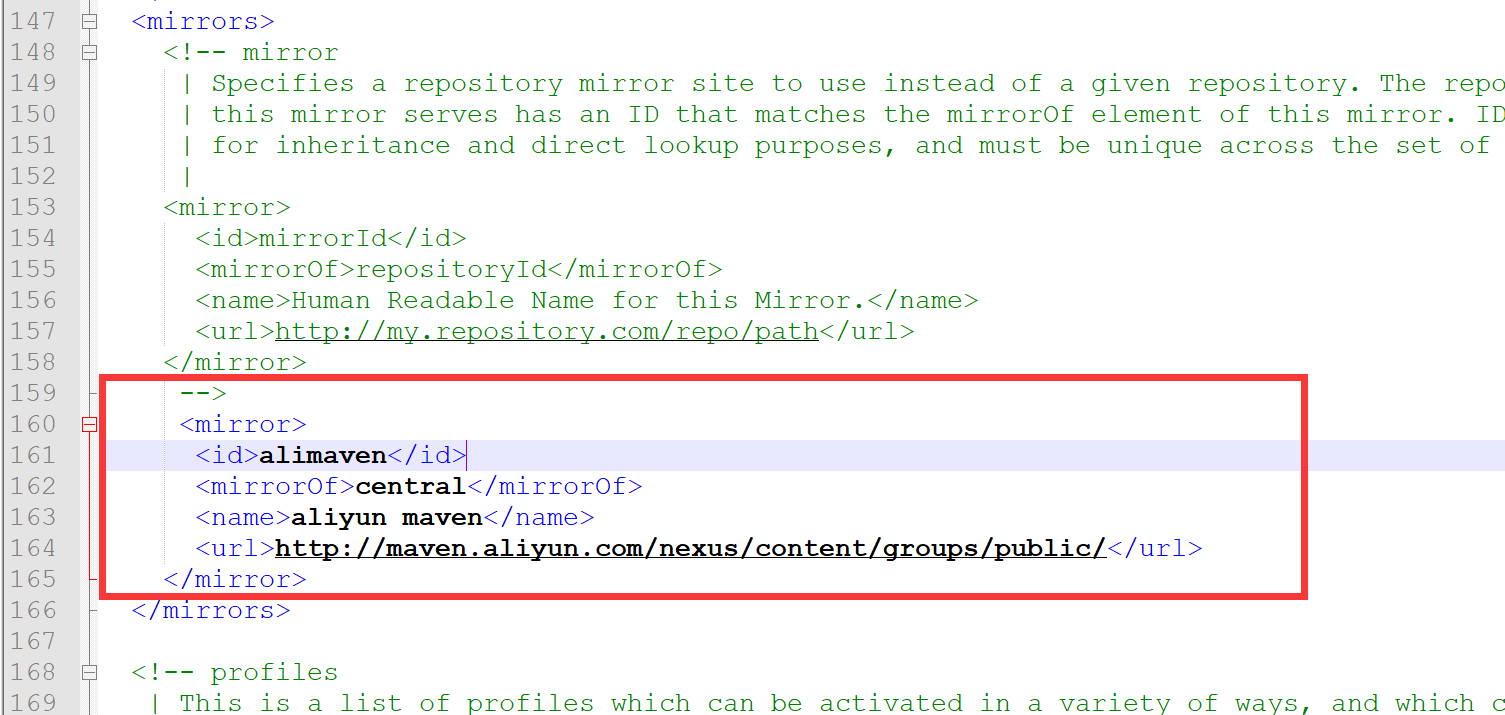Click line number 153 in the margin

33,207
